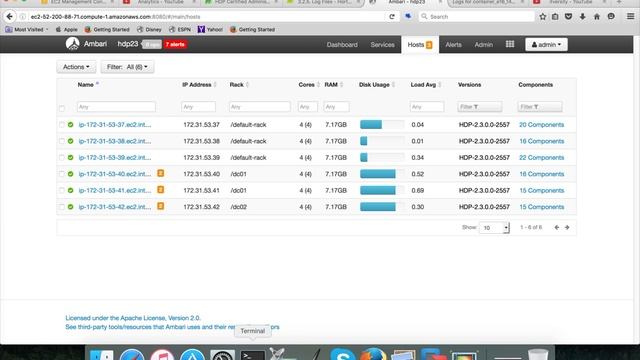Reload the page with refresh icon
The image size is (640, 360).
392,17
